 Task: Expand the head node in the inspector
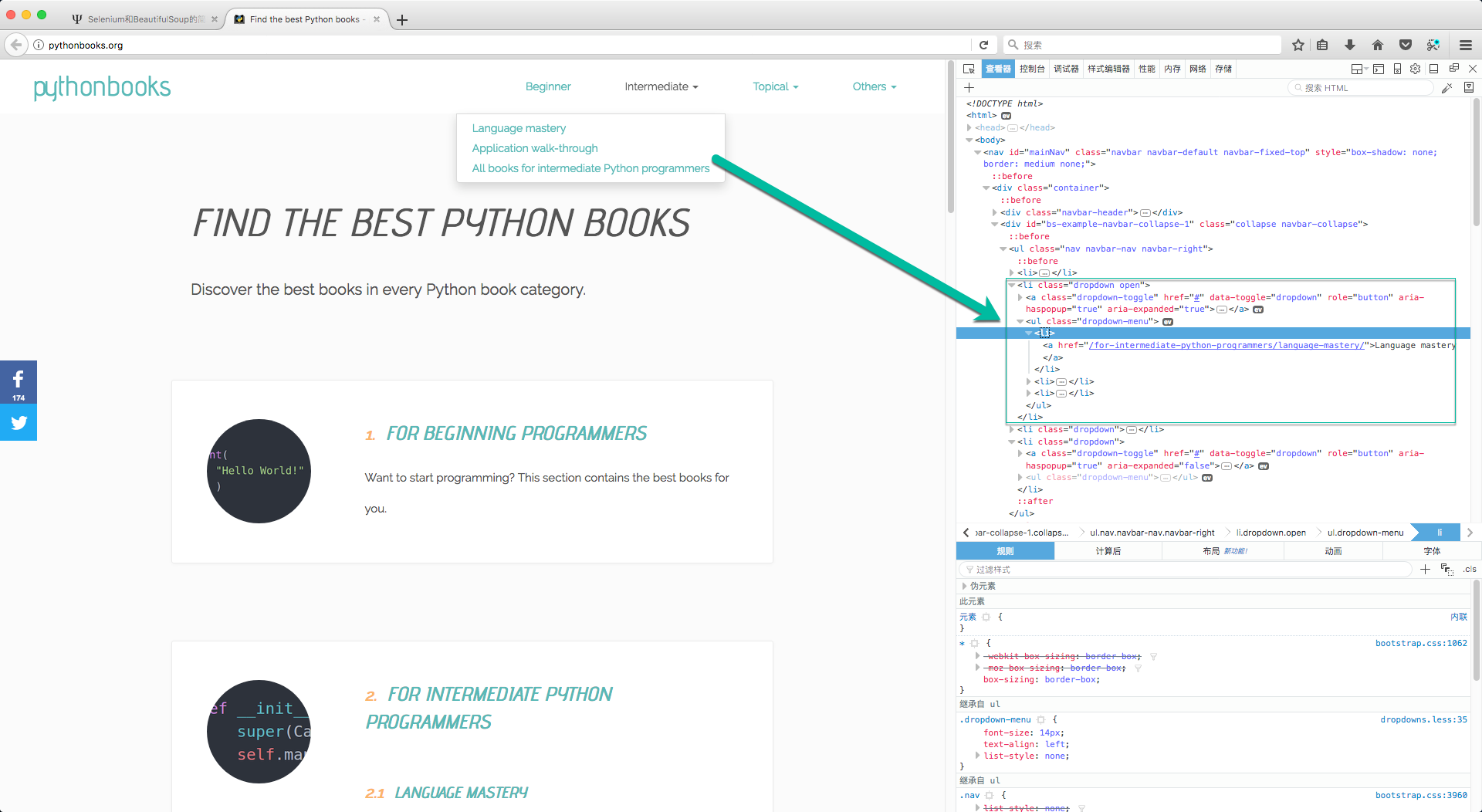(969, 127)
